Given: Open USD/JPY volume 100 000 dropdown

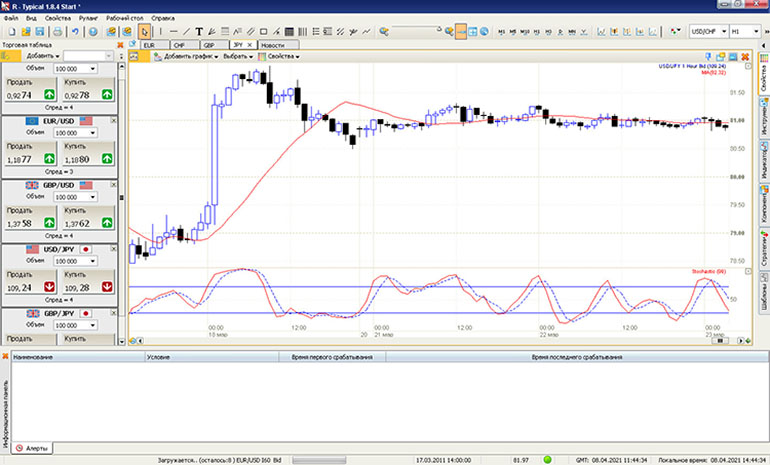Looking at the screenshot, I should coord(92,261).
